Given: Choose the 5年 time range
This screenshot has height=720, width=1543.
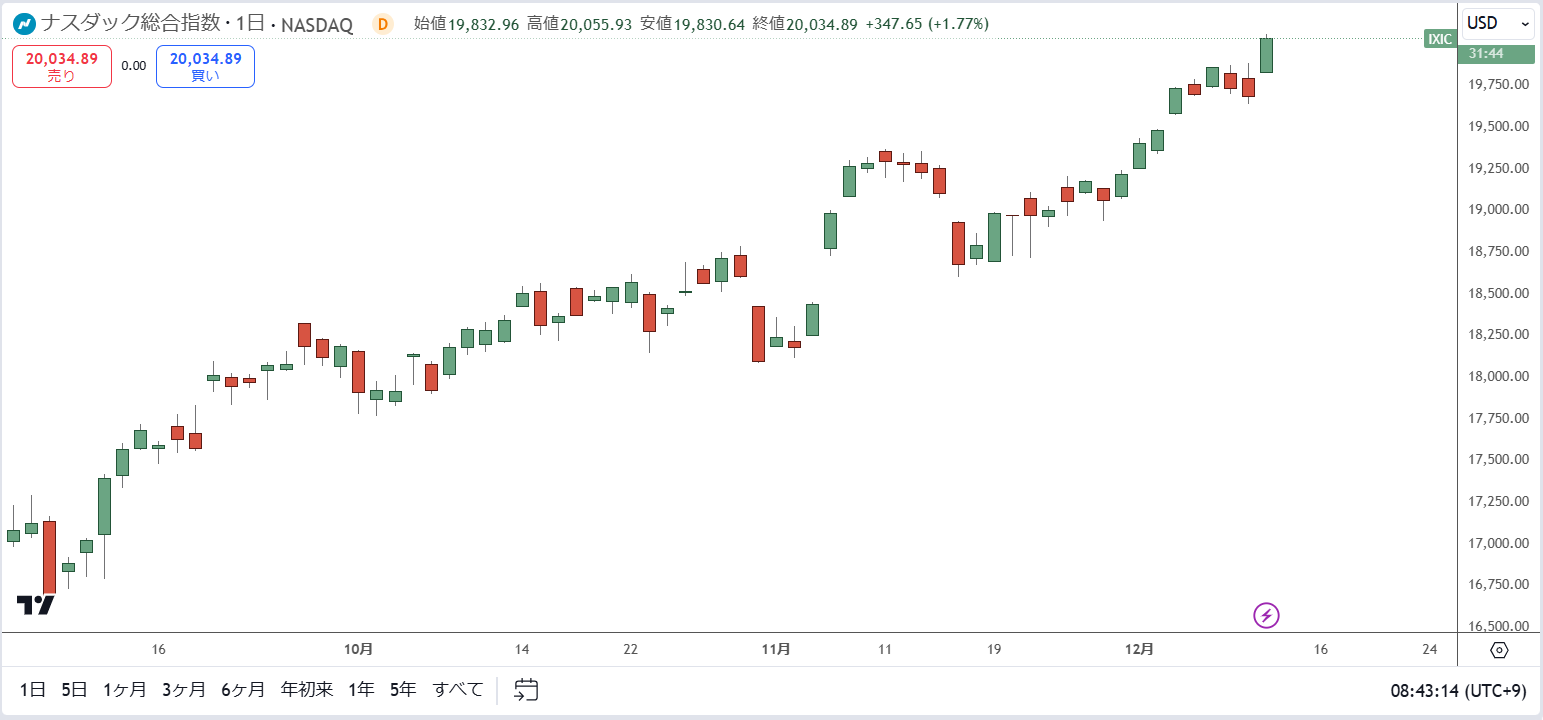Looking at the screenshot, I should pyautogui.click(x=402, y=689).
